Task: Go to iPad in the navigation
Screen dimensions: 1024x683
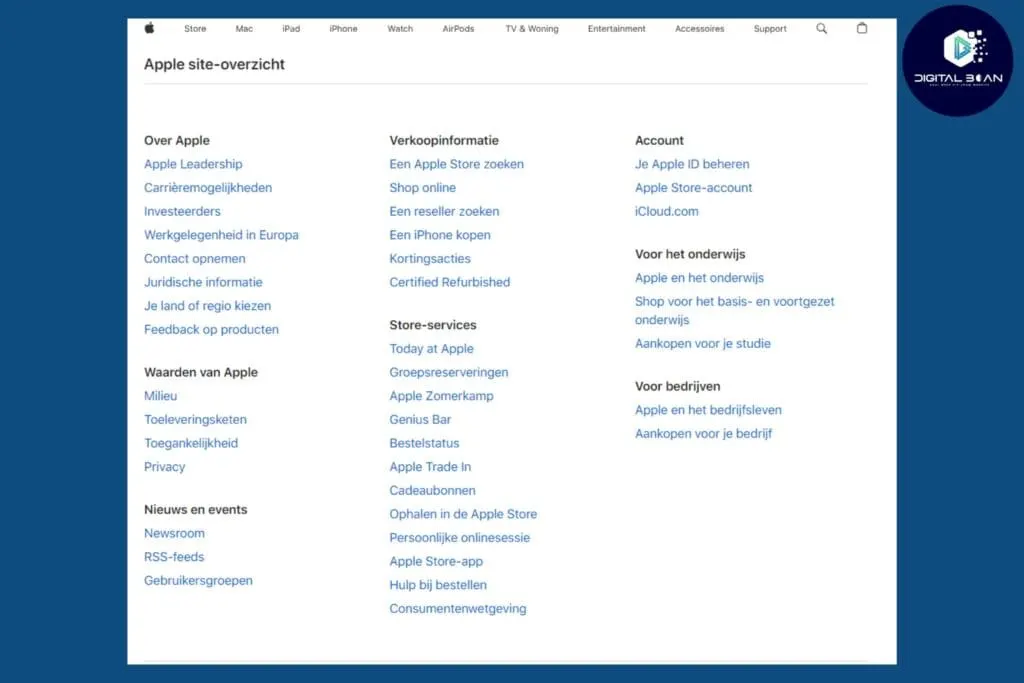Action: [x=291, y=29]
